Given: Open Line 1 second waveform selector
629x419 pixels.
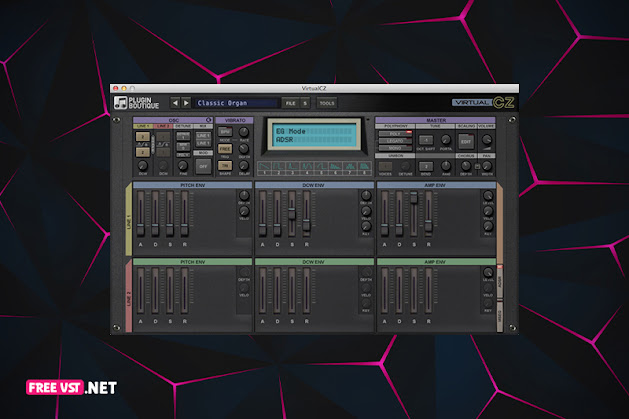Looking at the screenshot, I should click(142, 152).
